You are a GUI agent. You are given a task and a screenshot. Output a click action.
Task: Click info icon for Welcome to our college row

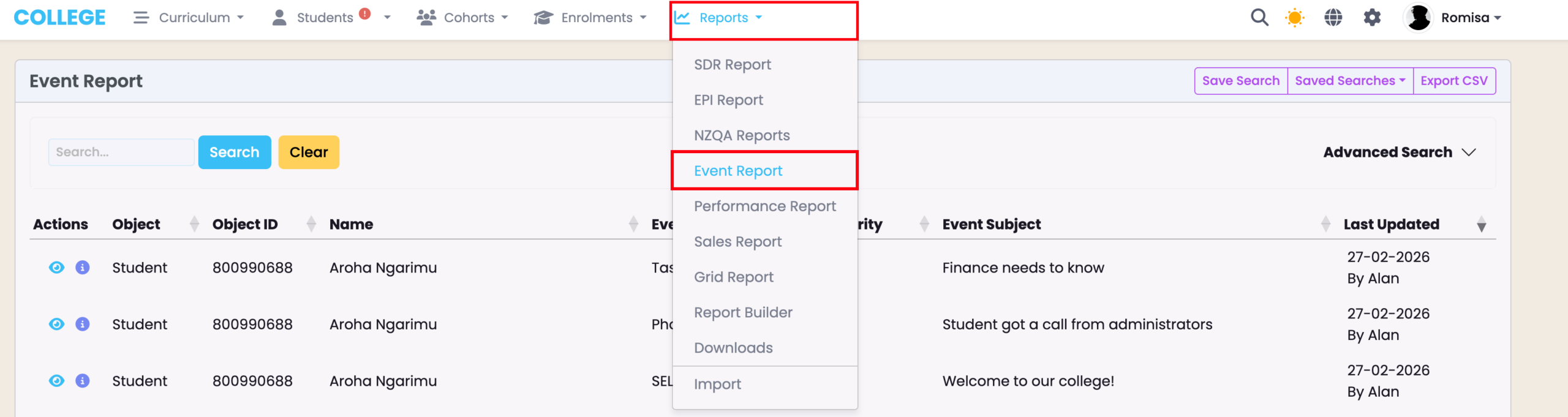click(83, 381)
